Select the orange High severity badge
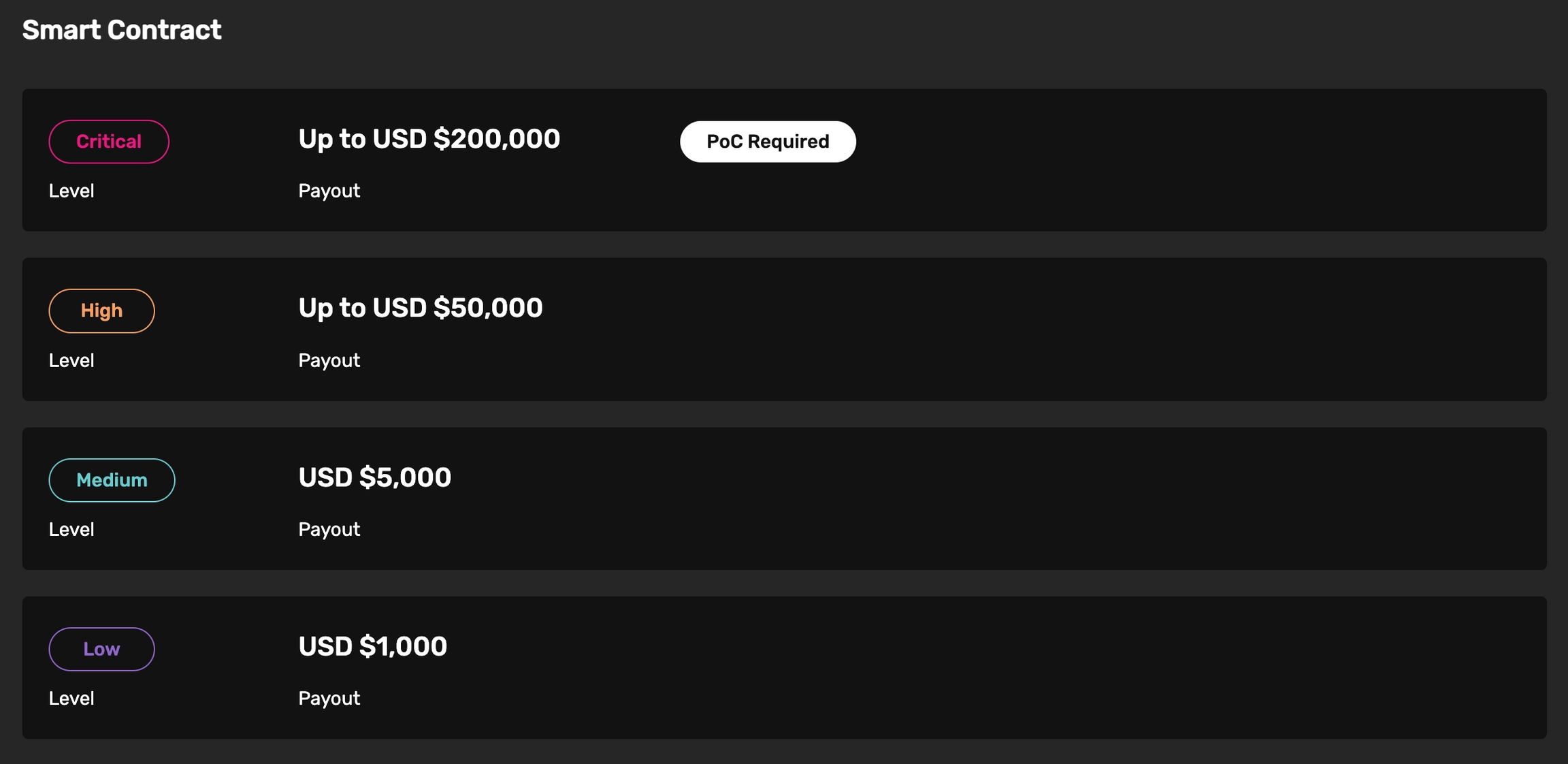Image resolution: width=1568 pixels, height=764 pixels. [x=101, y=311]
